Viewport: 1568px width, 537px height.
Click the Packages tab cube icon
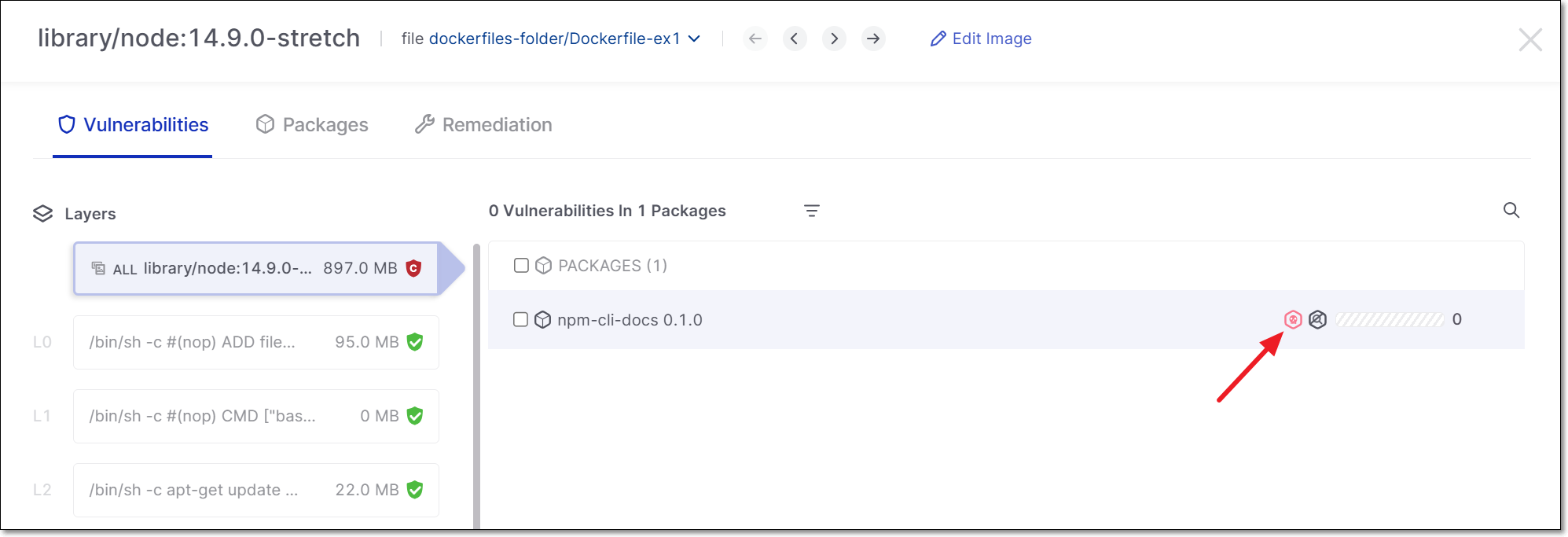265,124
